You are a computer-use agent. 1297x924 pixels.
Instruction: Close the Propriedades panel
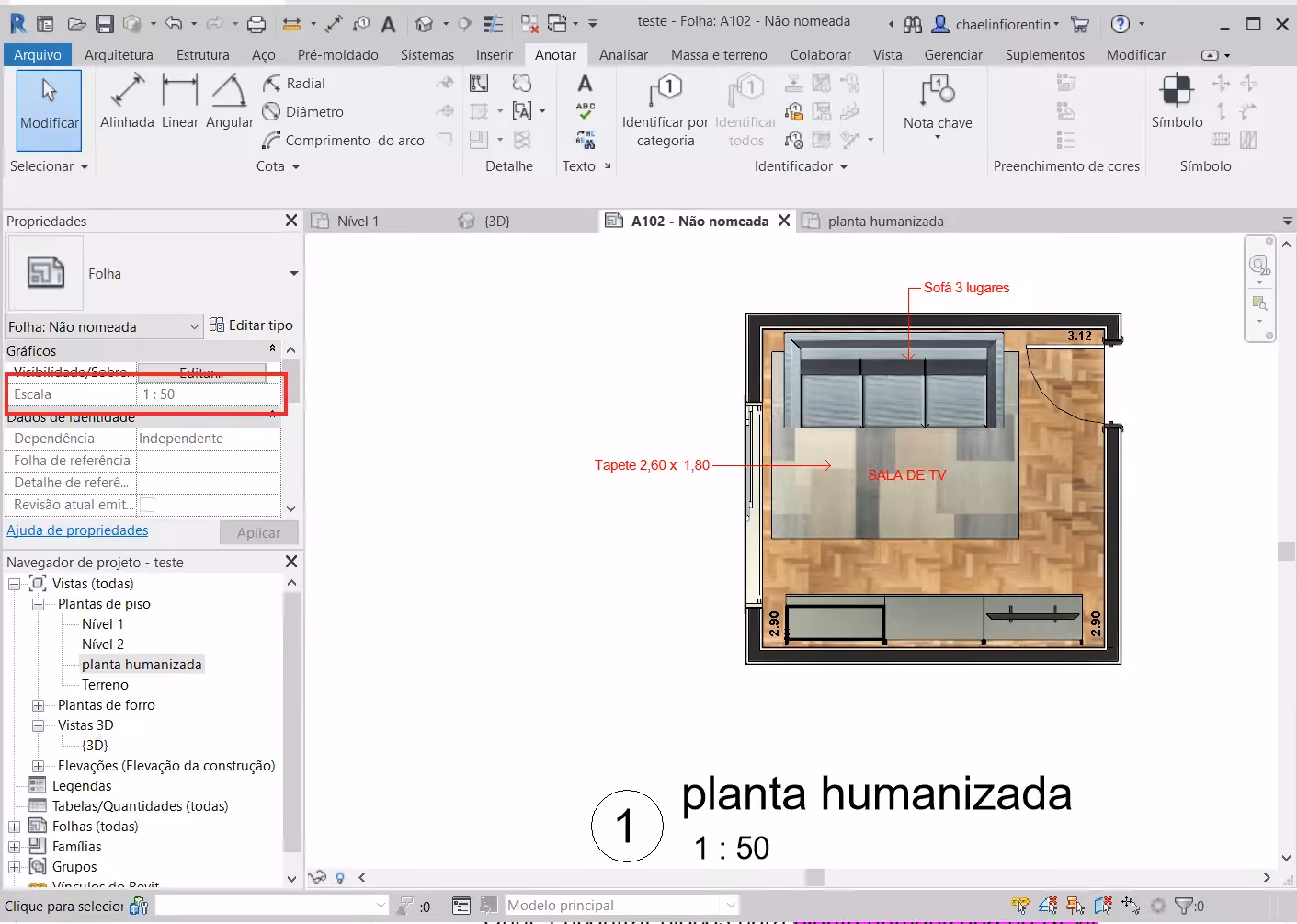click(291, 221)
